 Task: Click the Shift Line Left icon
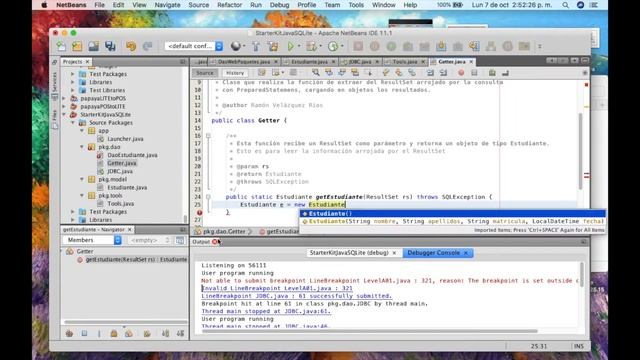430,73
